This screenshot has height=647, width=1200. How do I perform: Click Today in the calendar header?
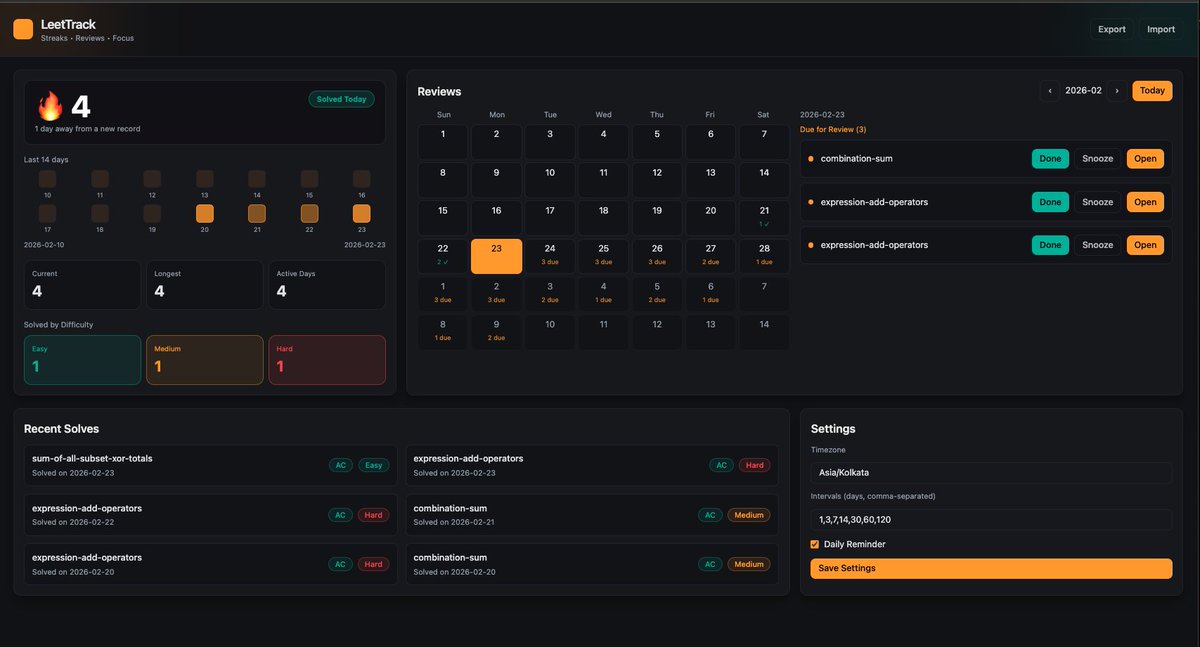(x=1151, y=90)
